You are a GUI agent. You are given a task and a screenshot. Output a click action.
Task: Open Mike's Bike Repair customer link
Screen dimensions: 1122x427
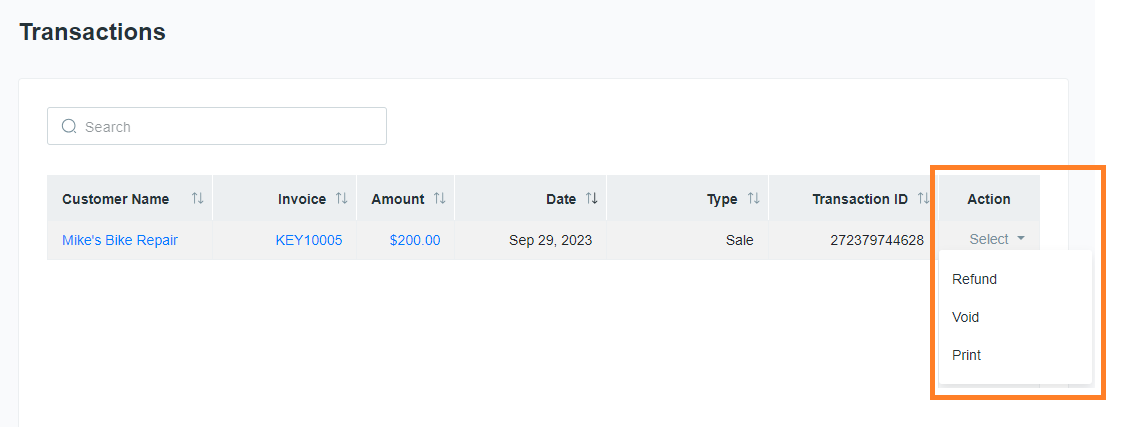click(119, 240)
